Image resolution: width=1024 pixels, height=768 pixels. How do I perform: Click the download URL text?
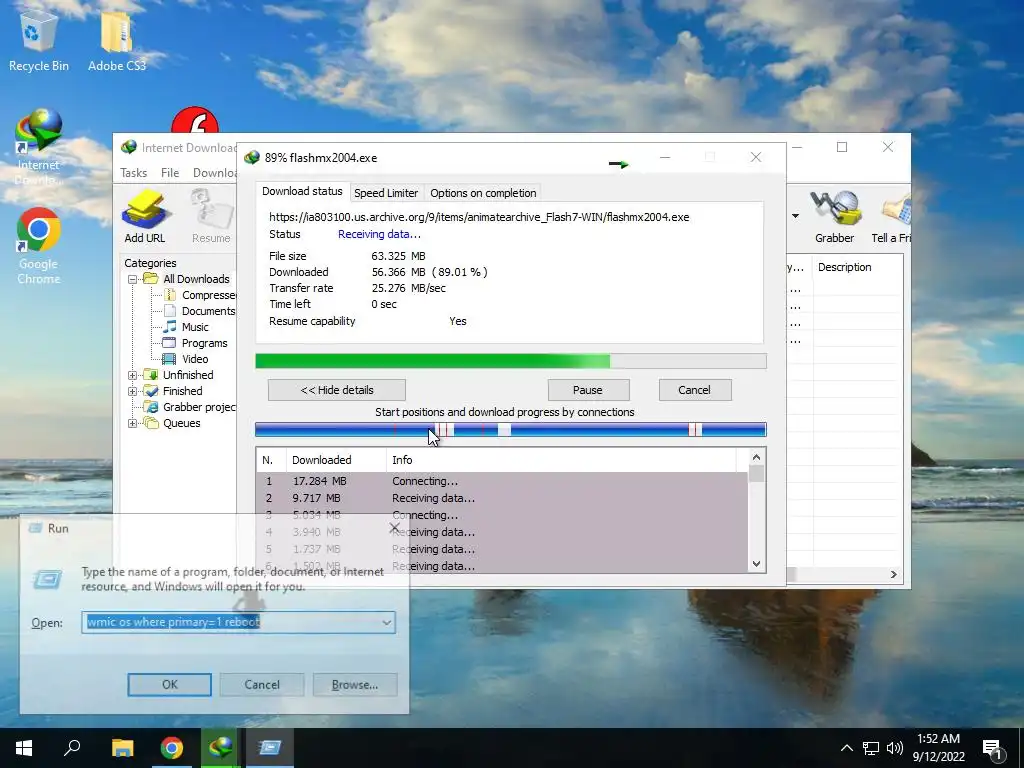[479, 217]
